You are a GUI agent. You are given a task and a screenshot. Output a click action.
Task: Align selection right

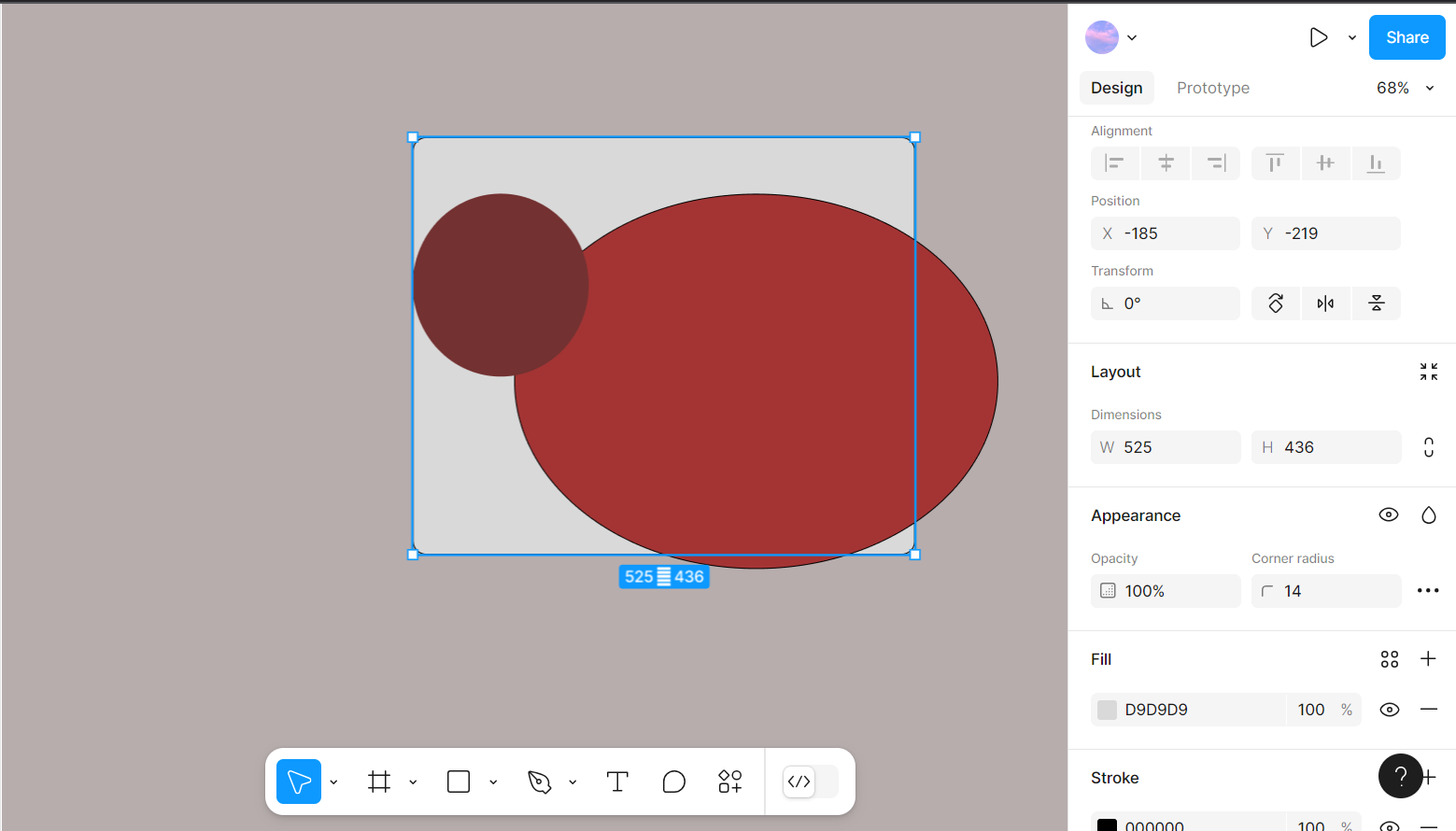1216,163
